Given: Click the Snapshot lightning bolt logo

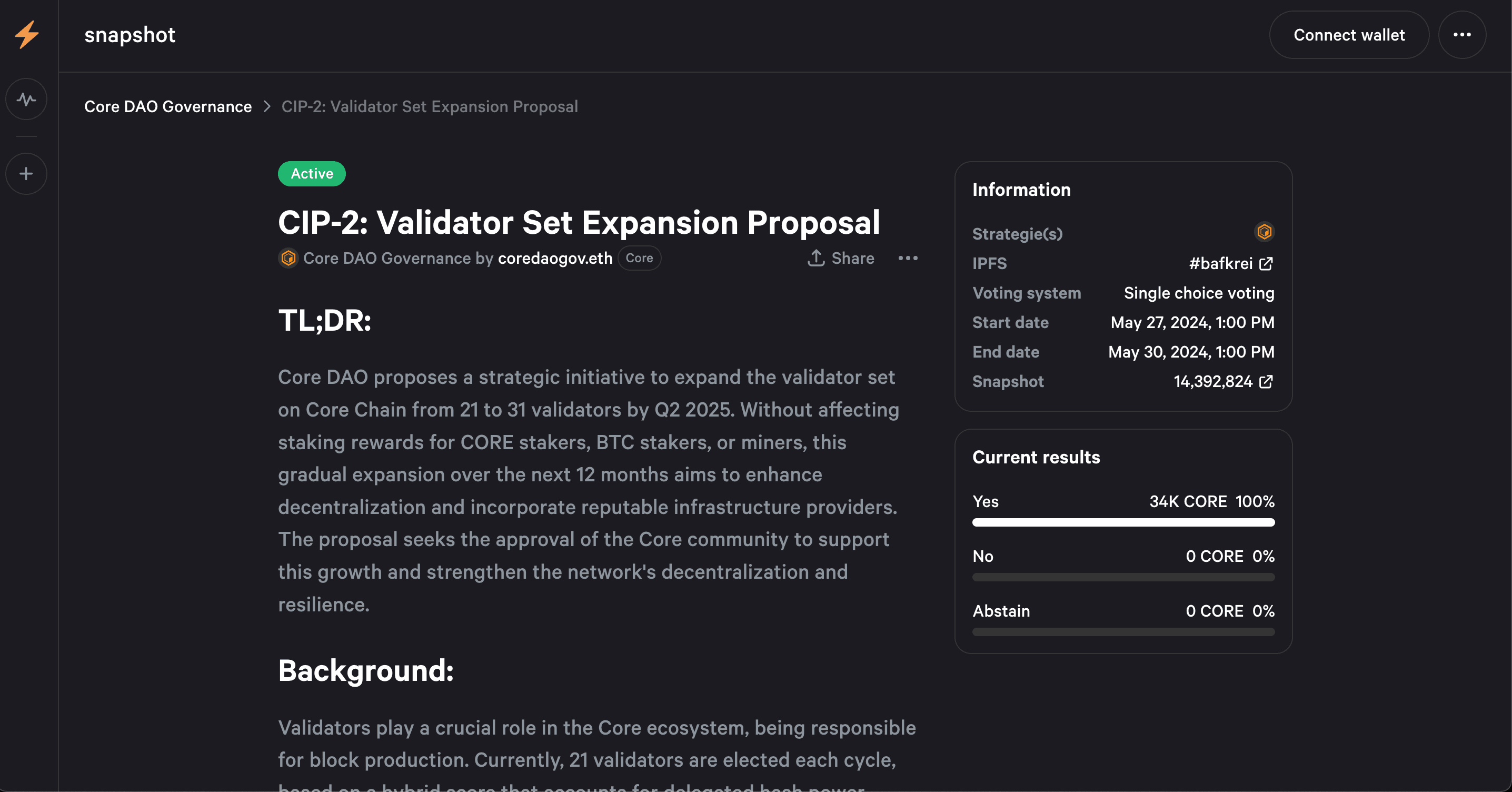Looking at the screenshot, I should coord(26,35).
